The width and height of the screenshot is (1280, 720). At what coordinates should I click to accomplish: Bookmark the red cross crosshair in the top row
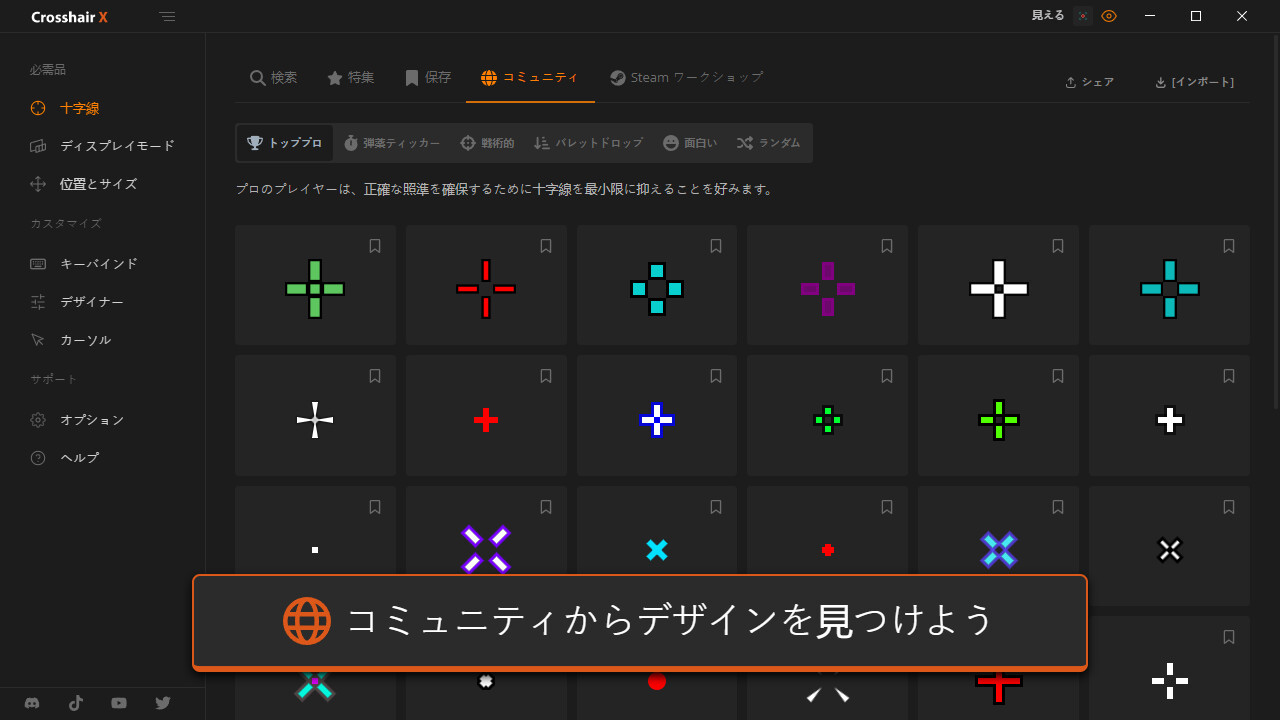tap(546, 246)
